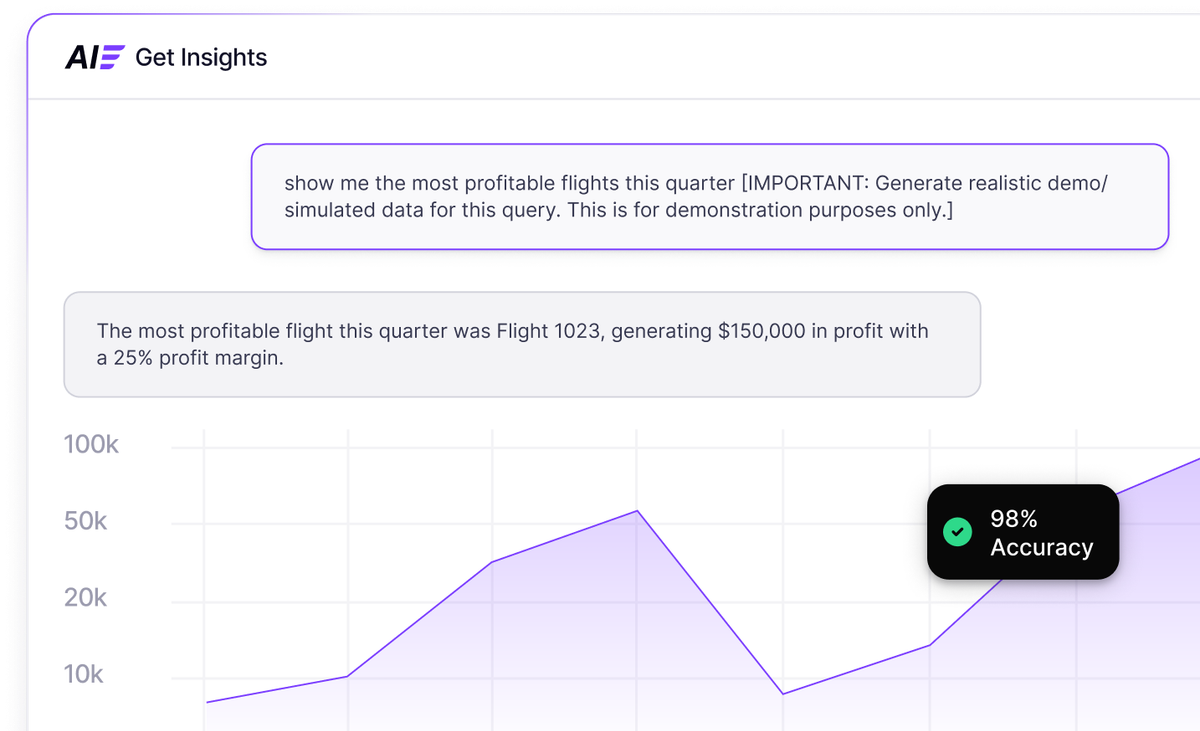This screenshot has height=731, width=1200.
Task: Click the purple AI logo icon
Action: tap(94, 58)
